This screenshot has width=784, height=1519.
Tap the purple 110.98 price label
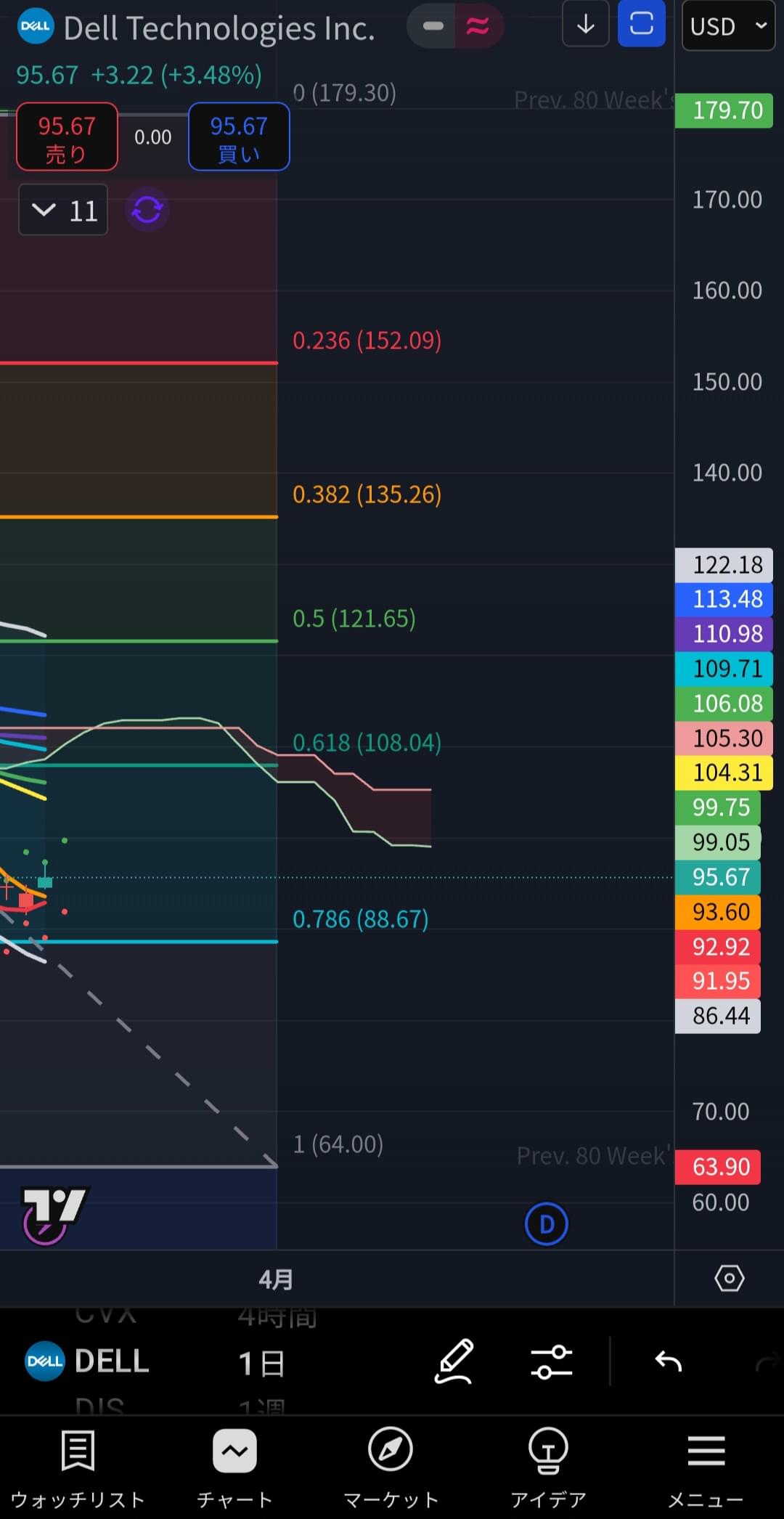724,634
